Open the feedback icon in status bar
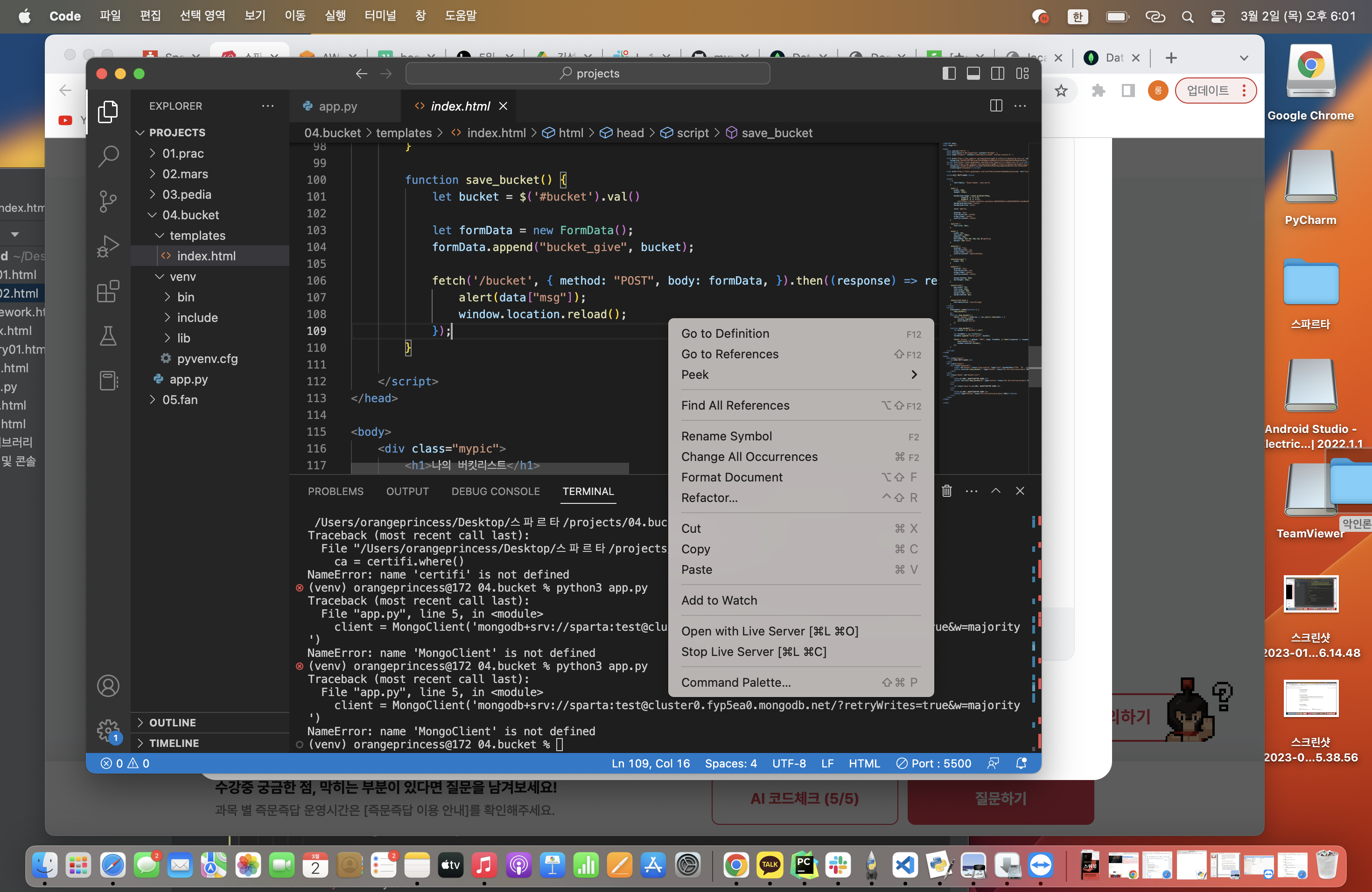The height and width of the screenshot is (892, 1372). [993, 763]
